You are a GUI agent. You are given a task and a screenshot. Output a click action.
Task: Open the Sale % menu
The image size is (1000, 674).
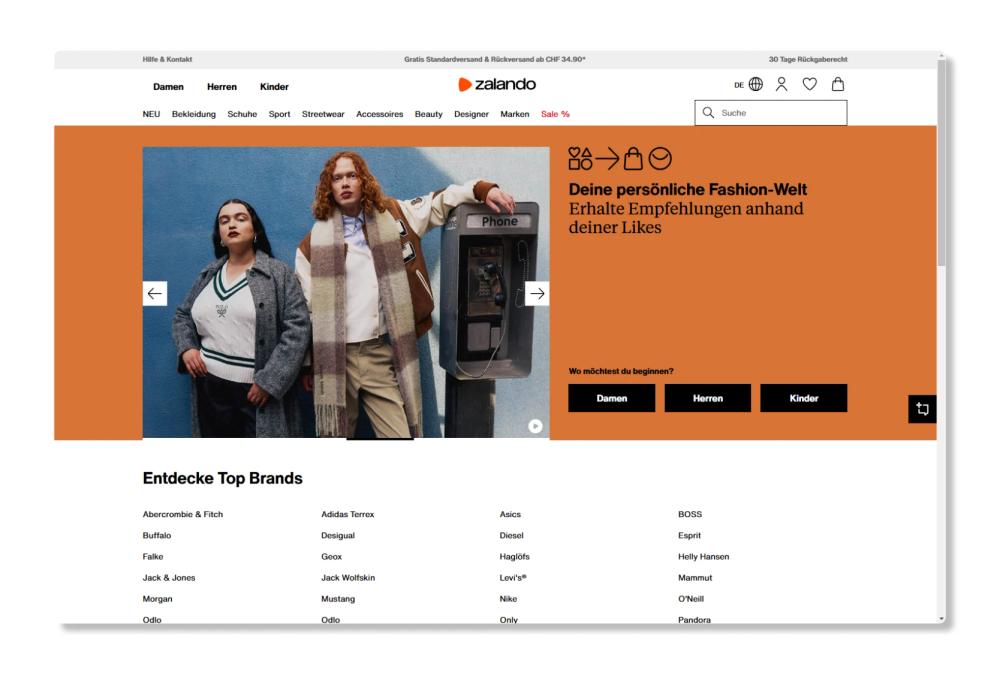[x=555, y=114]
